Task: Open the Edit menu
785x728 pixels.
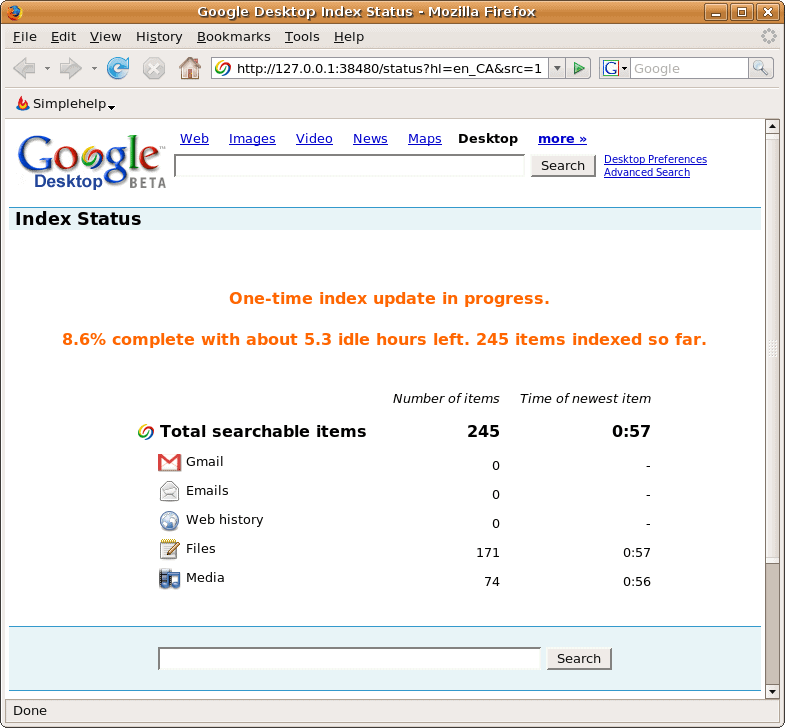Action: click(x=63, y=37)
